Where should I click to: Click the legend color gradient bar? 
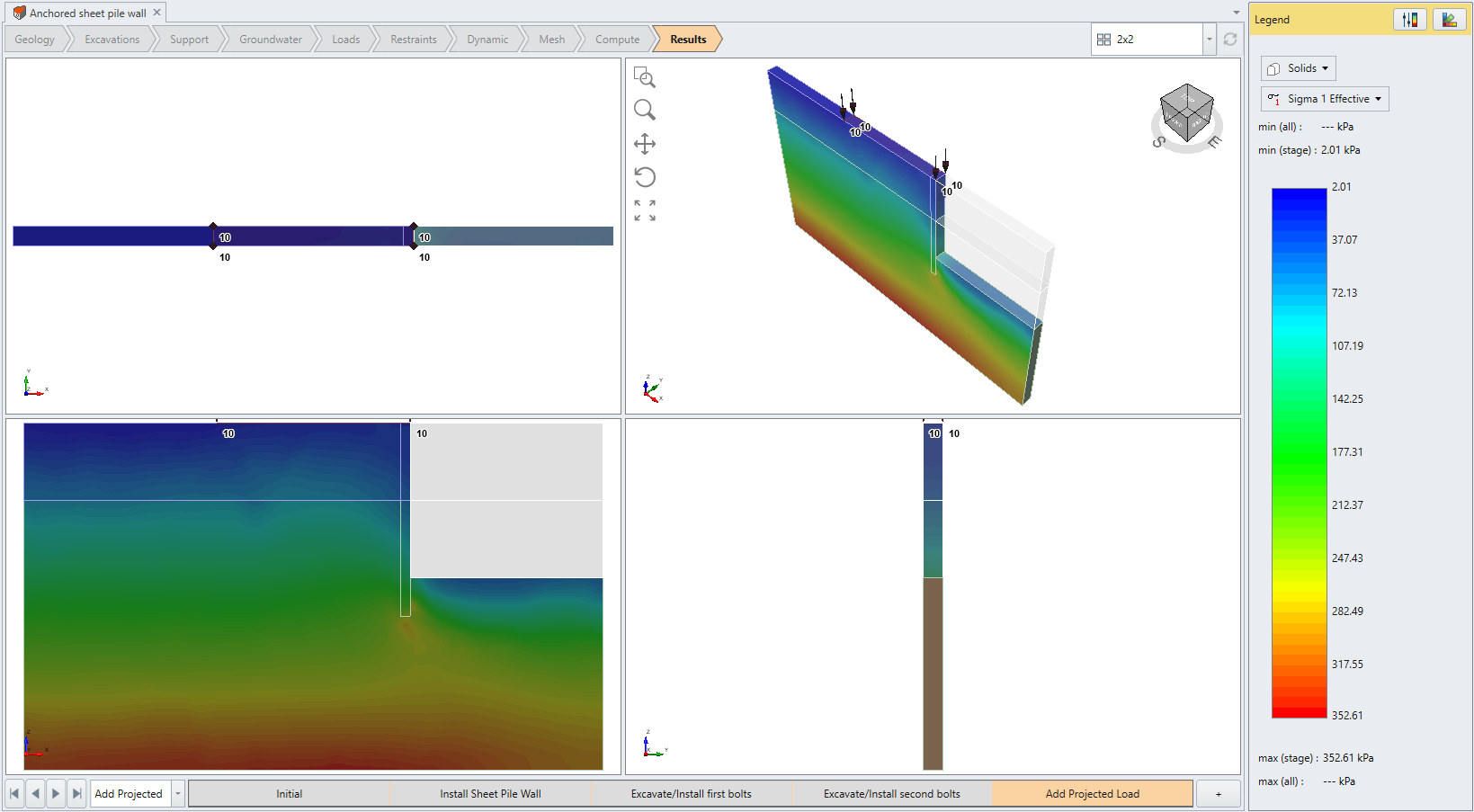click(x=1300, y=452)
